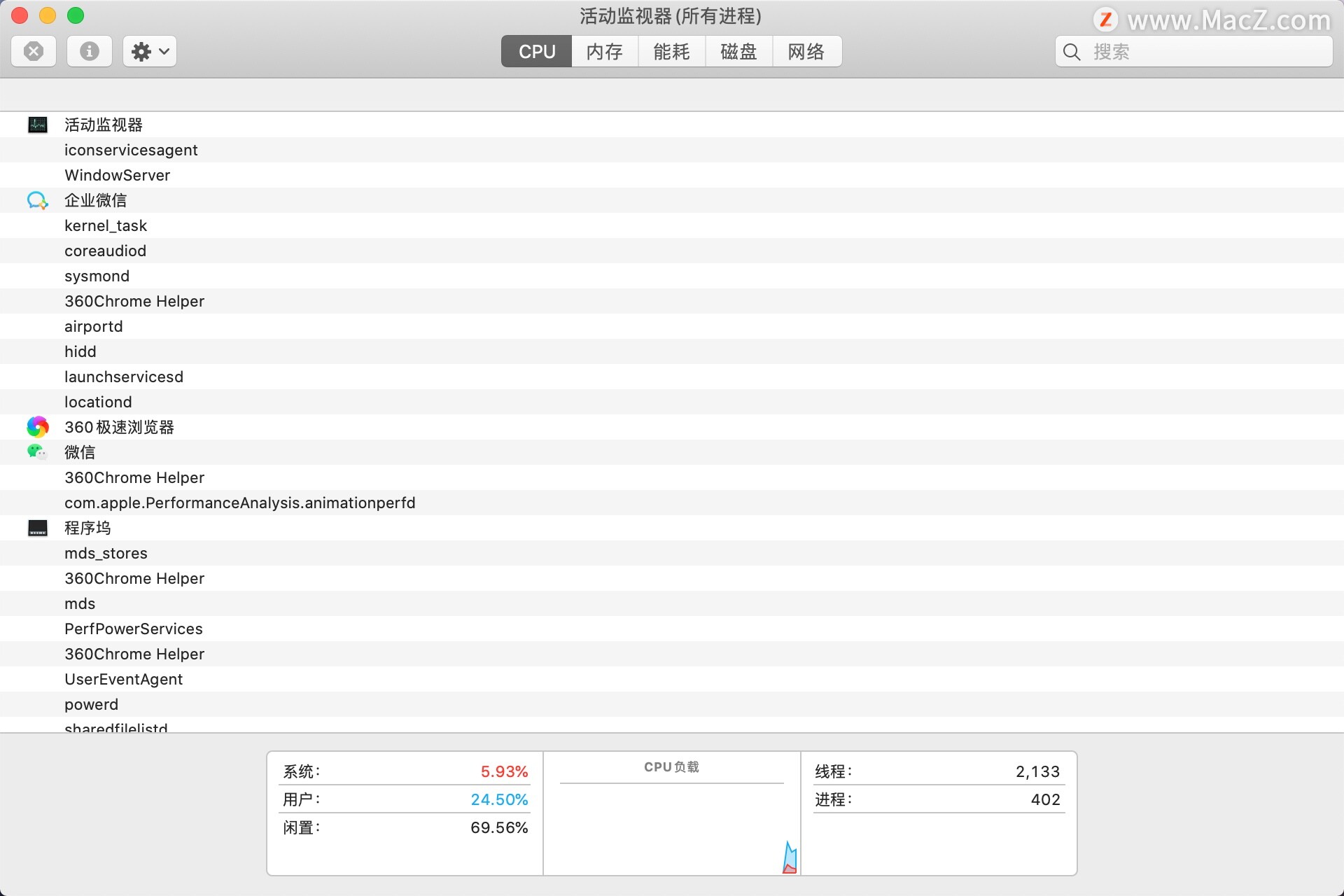Select the 活动监视器 process row
The height and width of the screenshot is (896, 1344).
(x=672, y=125)
